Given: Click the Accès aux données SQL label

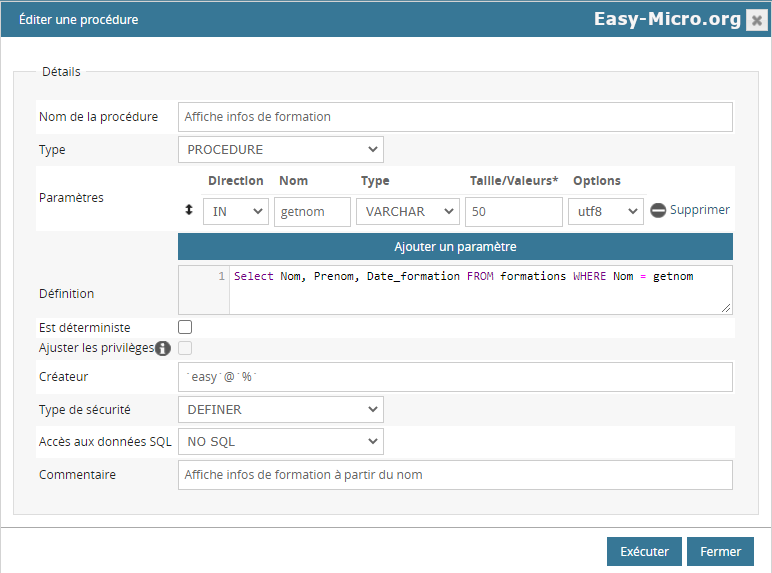Looking at the screenshot, I should [x=105, y=442].
